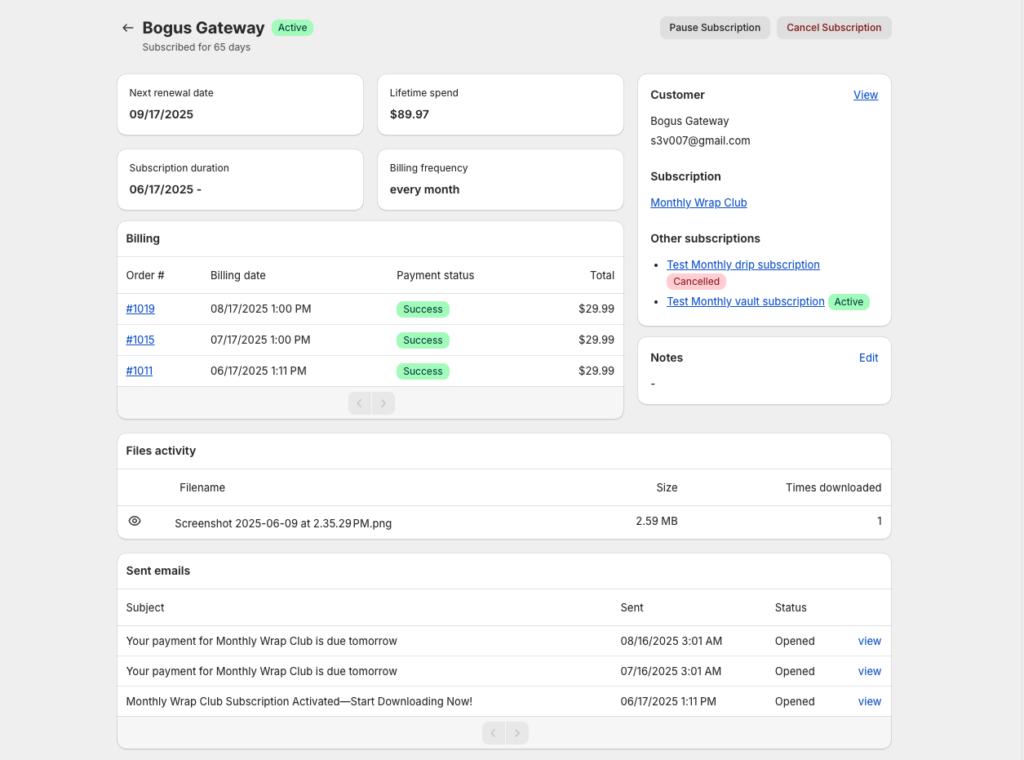Image resolution: width=1024 pixels, height=760 pixels.
Task: Click the subscription duration 06/17/2025 value
Action: click(x=165, y=189)
